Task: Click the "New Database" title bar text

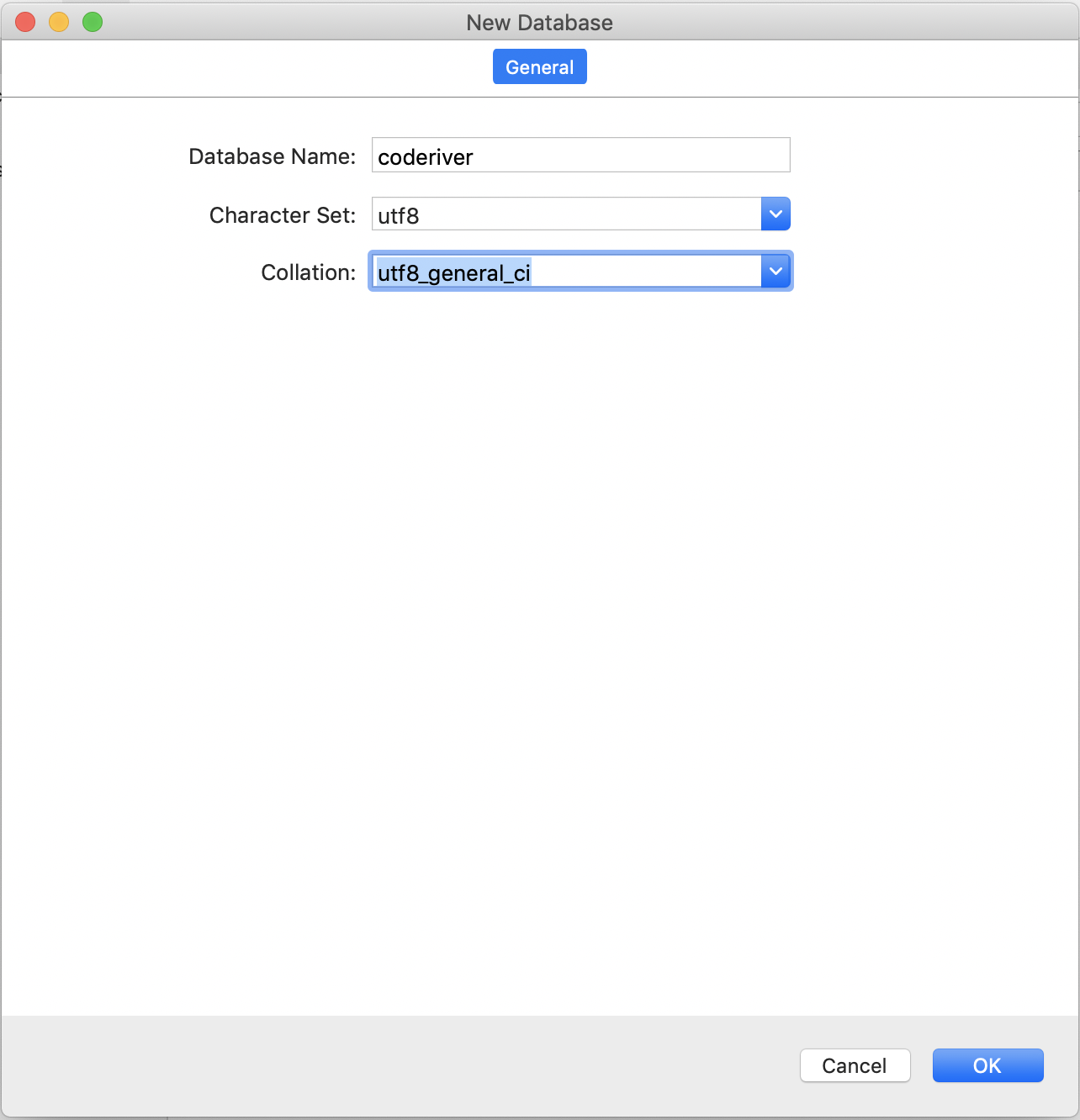Action: [x=539, y=23]
